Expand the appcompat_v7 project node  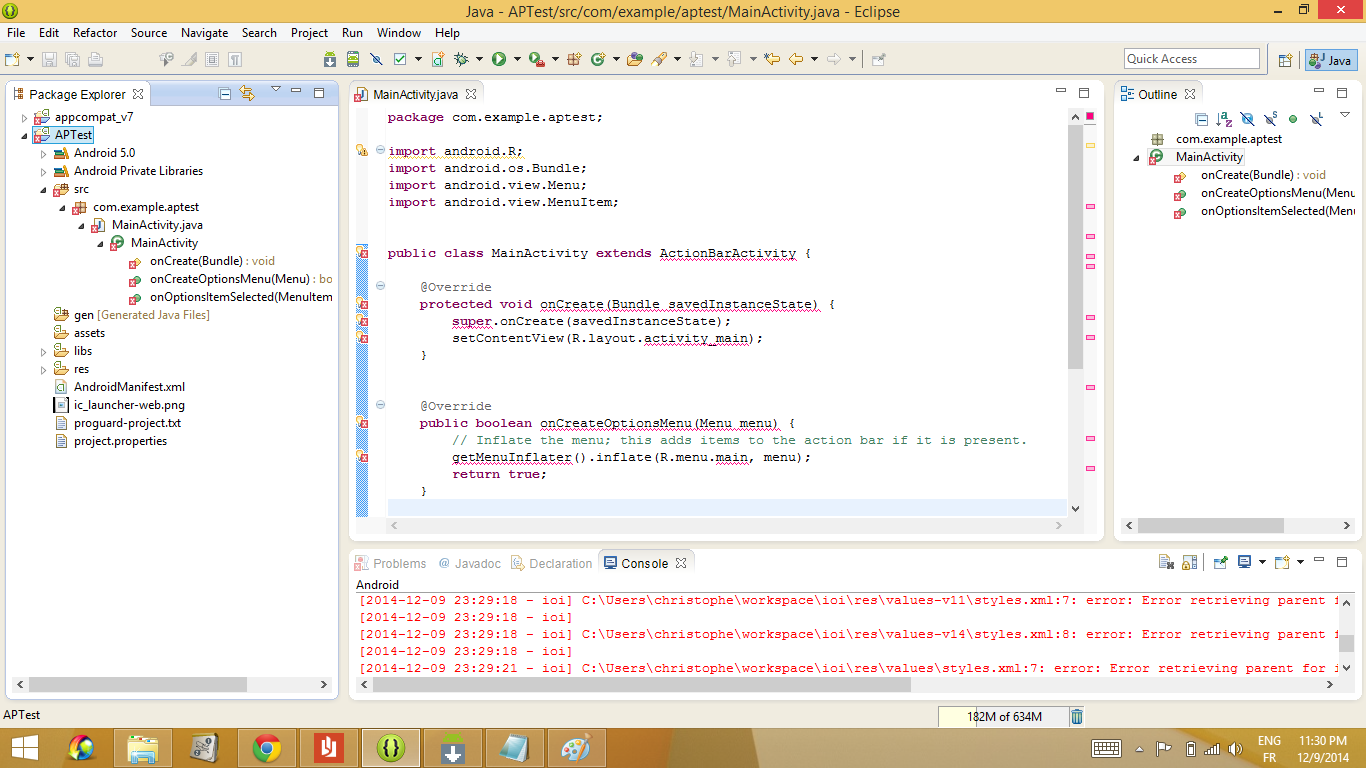(25, 117)
